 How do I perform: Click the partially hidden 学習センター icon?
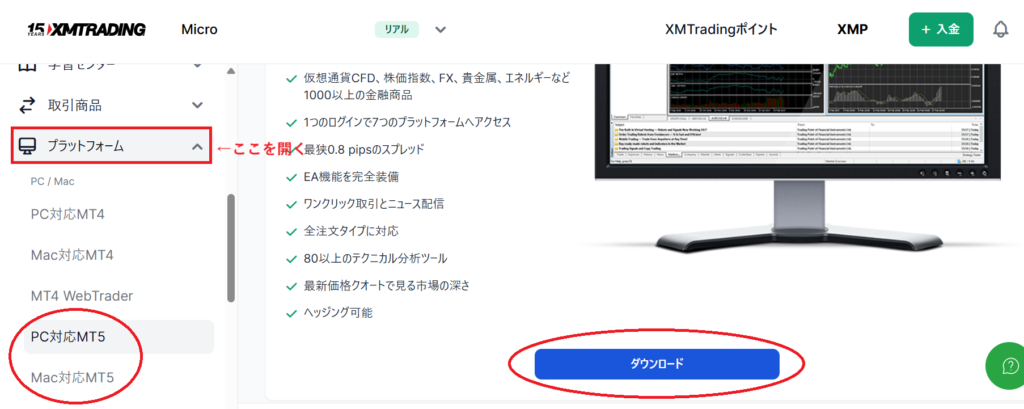(26, 66)
